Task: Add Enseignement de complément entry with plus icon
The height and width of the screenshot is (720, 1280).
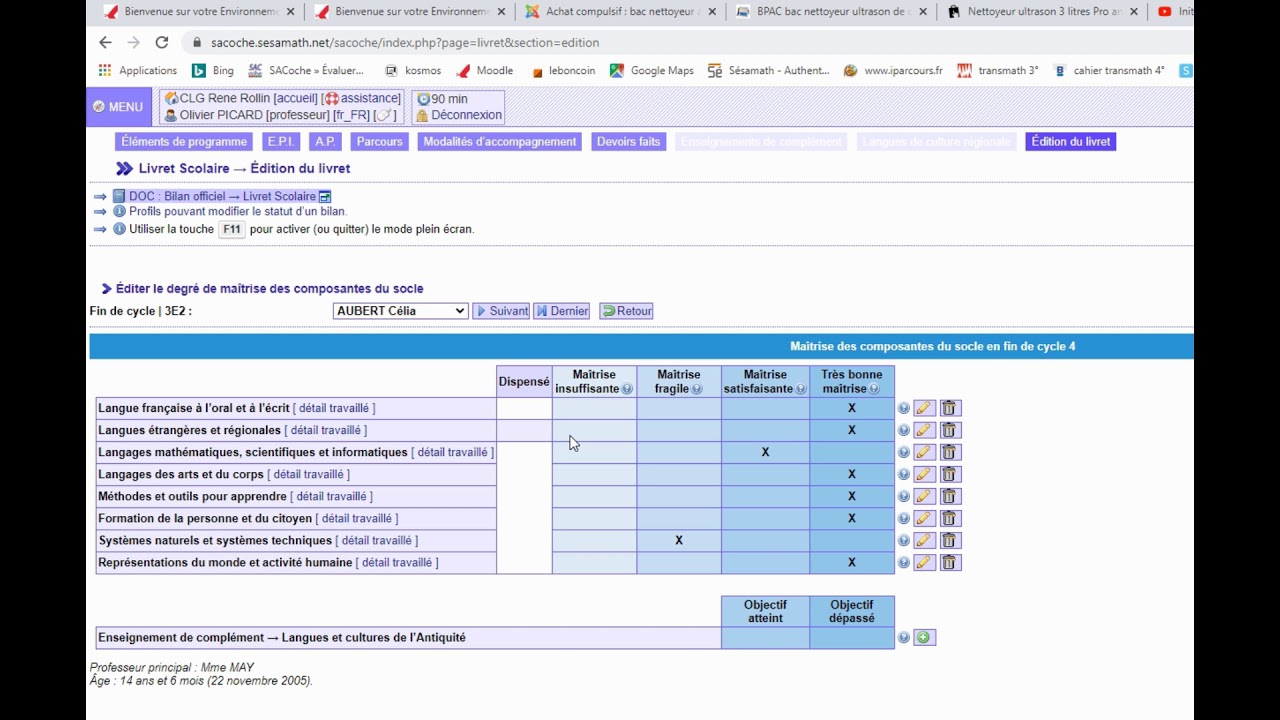Action: [924, 637]
